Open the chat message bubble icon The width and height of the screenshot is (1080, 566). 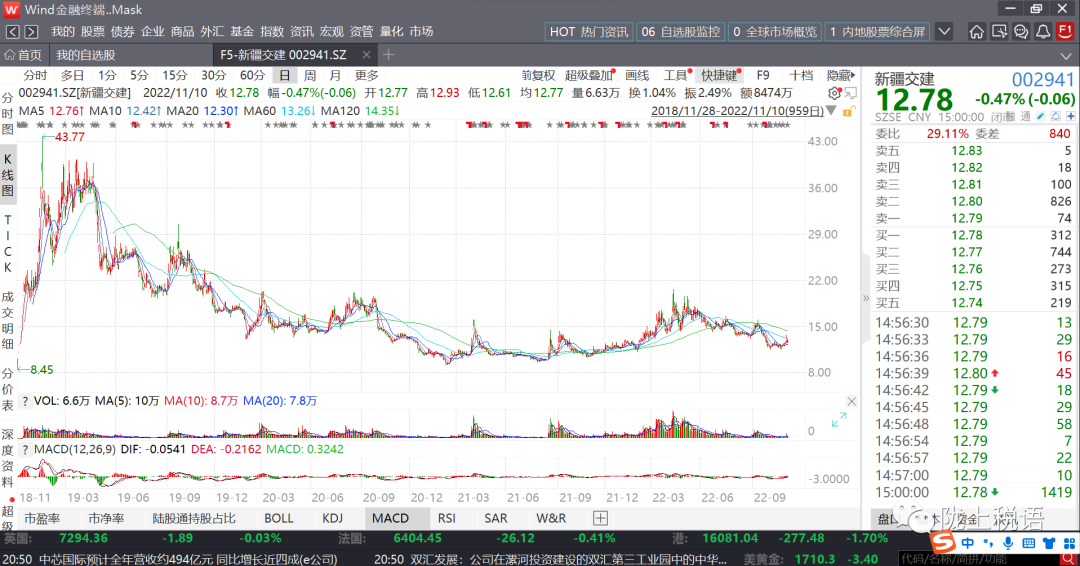click(1021, 32)
